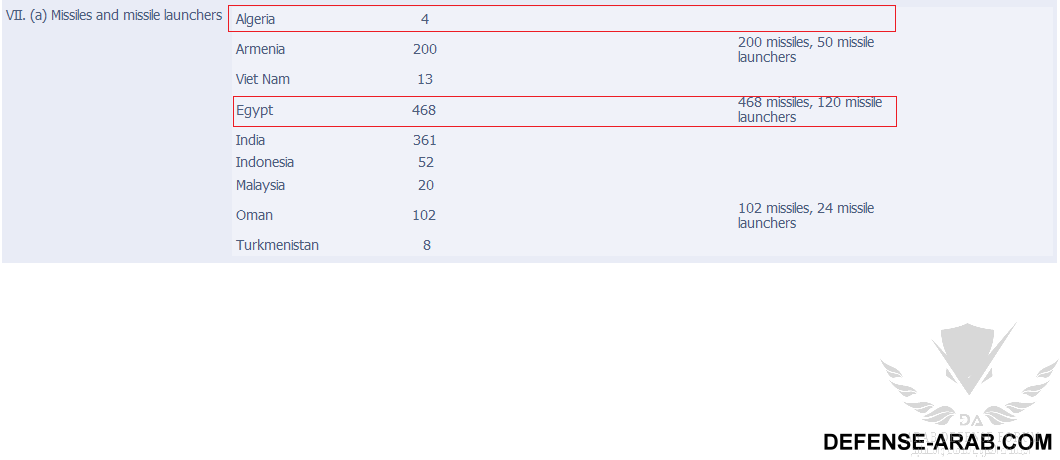Select the Malaysia entry
This screenshot has height=460, width=1060.
pos(260,185)
